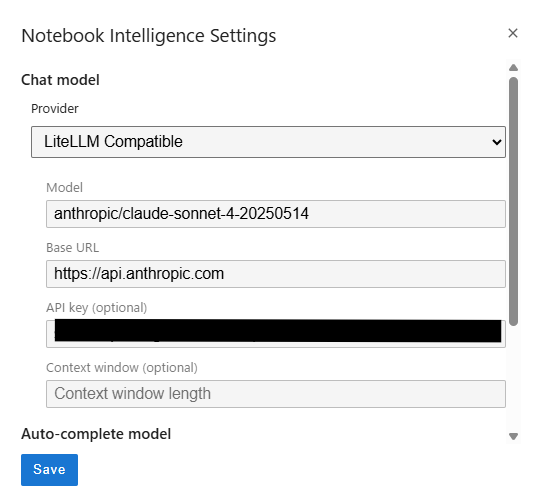541x493 pixels.
Task: Close the Notebook Intelligence Settings dialog
Action: [513, 33]
